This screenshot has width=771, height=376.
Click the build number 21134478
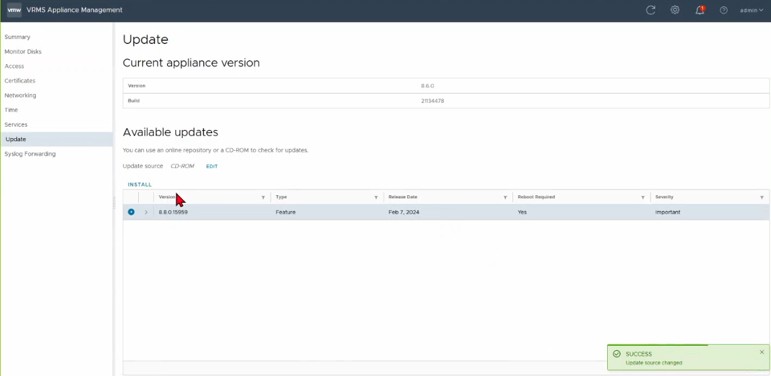click(x=433, y=101)
